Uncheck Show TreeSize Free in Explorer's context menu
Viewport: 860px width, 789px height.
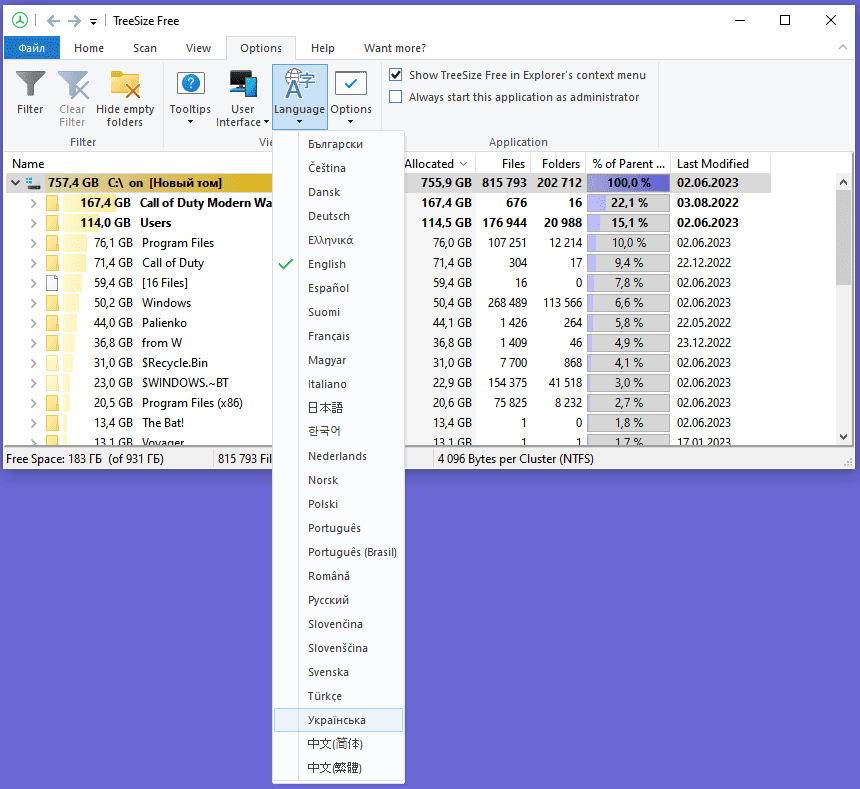click(396, 75)
